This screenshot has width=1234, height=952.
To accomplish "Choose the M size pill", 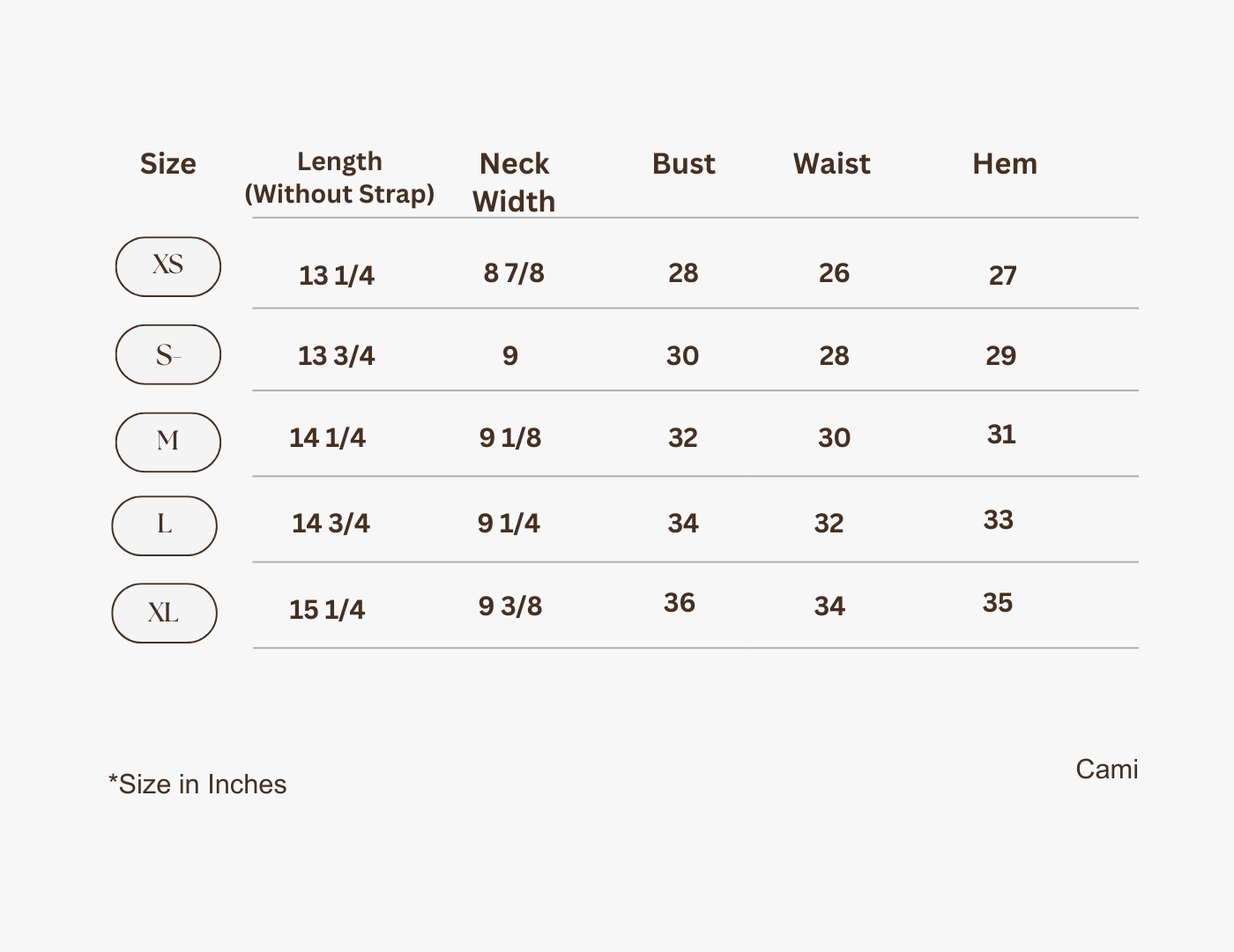I will pos(168,443).
